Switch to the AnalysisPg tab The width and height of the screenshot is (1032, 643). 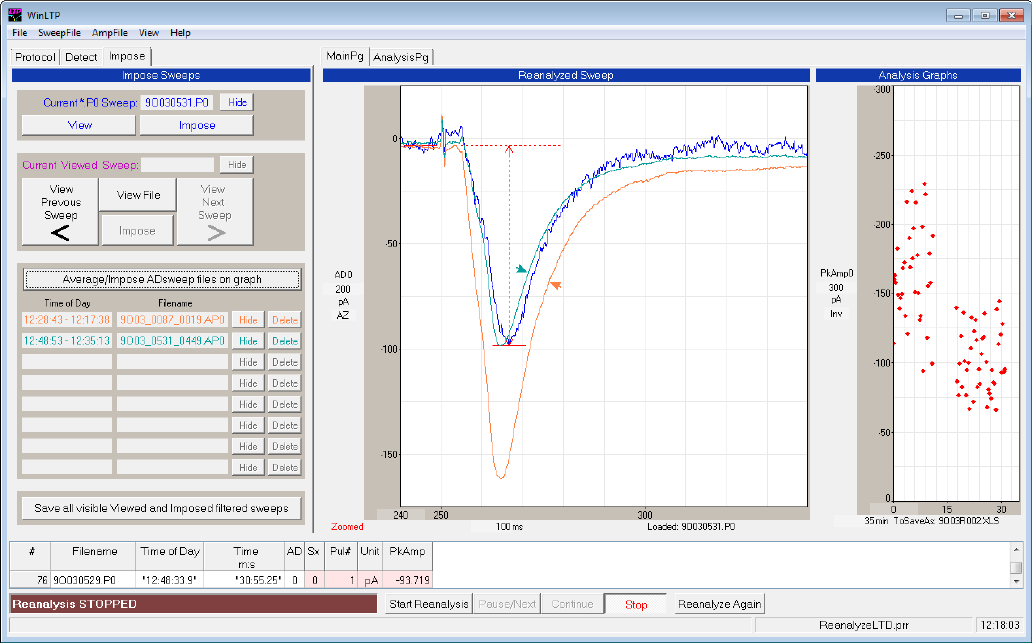tap(398, 57)
